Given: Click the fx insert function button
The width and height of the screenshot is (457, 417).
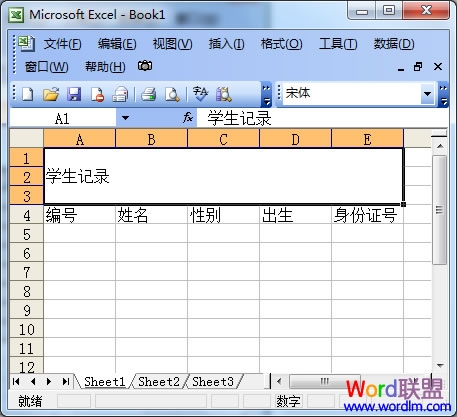Looking at the screenshot, I should pyautogui.click(x=188, y=118).
